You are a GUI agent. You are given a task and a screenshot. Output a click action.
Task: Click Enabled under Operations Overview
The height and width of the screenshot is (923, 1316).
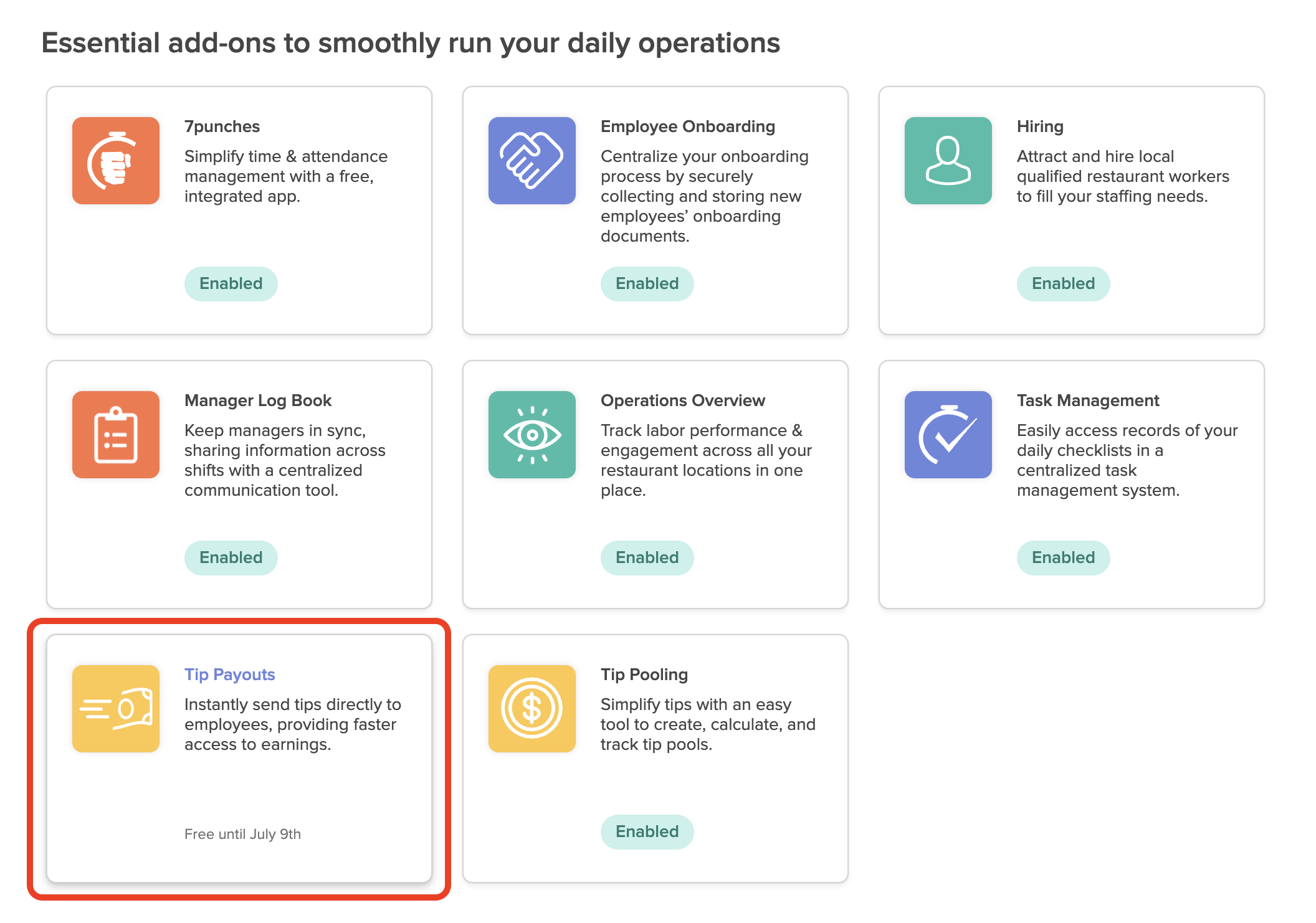click(647, 557)
